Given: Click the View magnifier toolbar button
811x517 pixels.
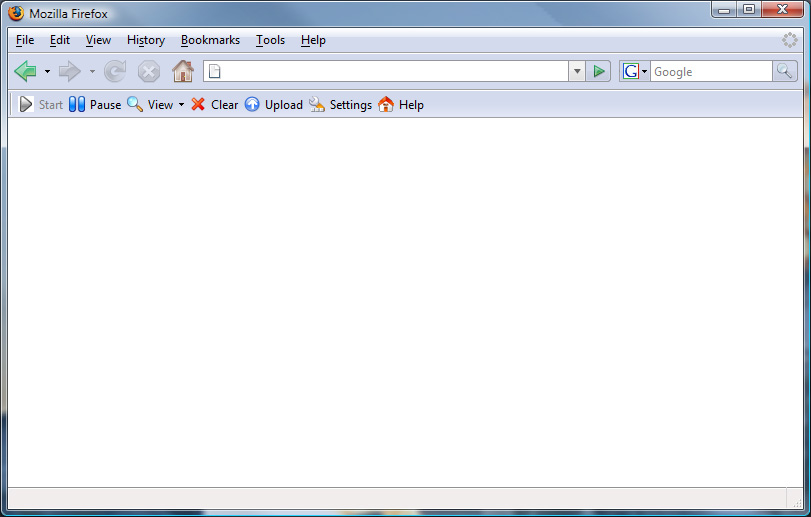Looking at the screenshot, I should pyautogui.click(x=150, y=104).
